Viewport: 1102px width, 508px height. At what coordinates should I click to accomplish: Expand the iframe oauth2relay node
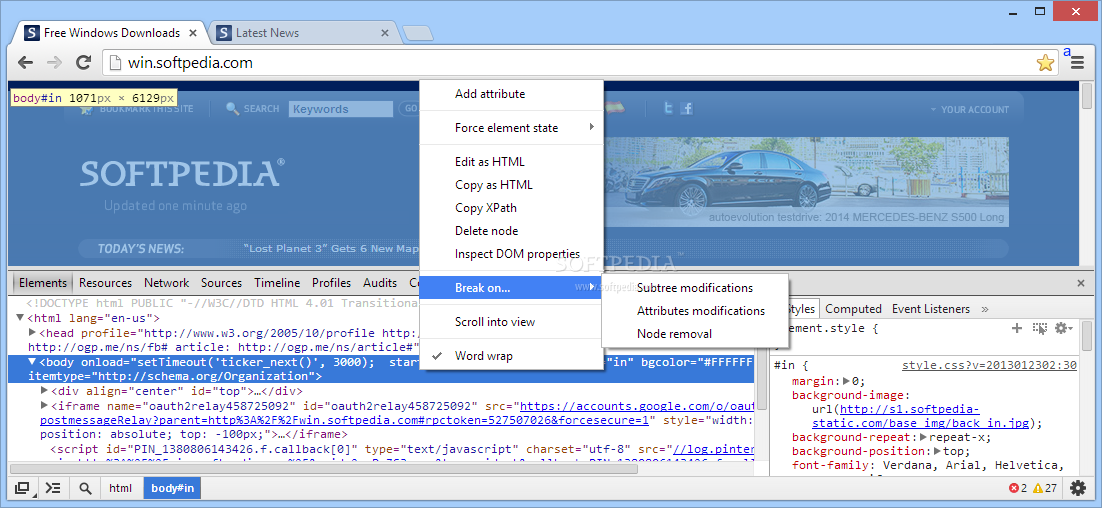tap(45, 405)
